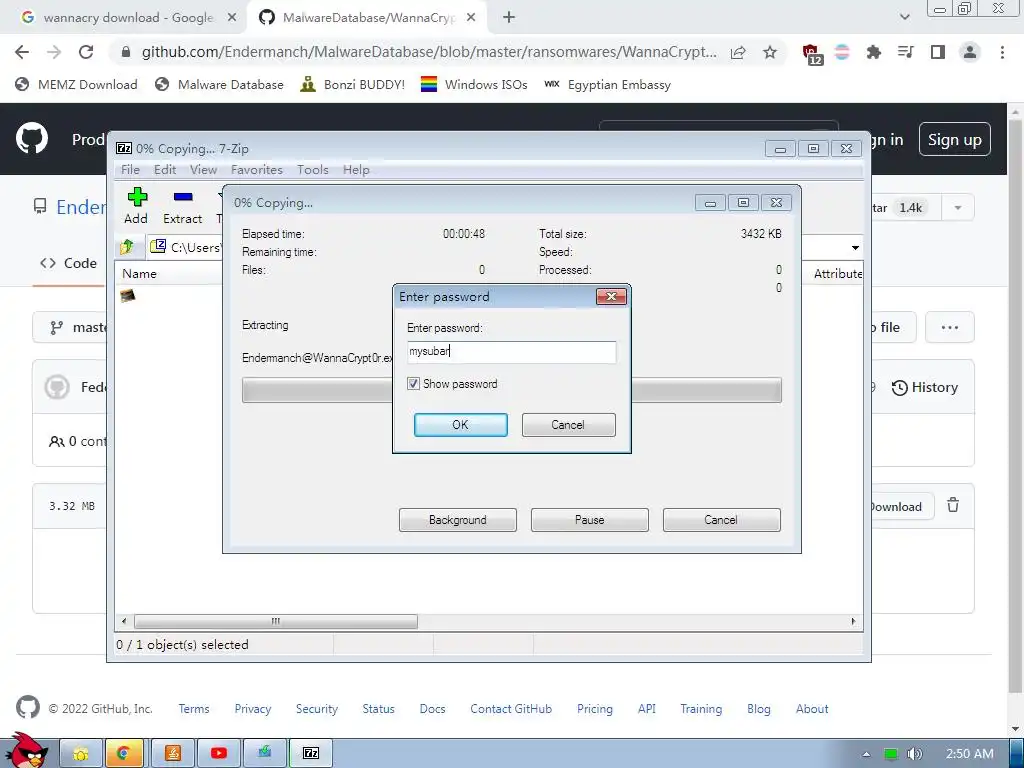Click the GitHub delete file trash icon
The image size is (1024, 768).
tap(953, 505)
